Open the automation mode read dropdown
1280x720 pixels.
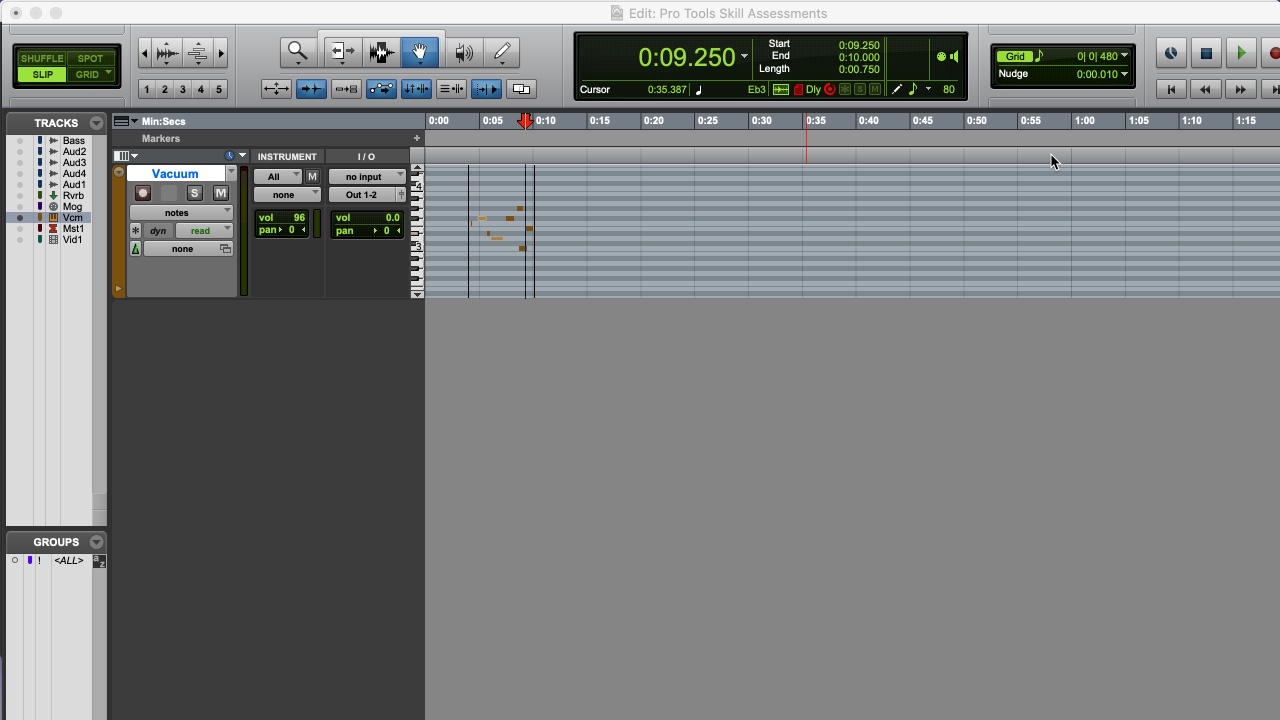pyautogui.click(x=203, y=231)
